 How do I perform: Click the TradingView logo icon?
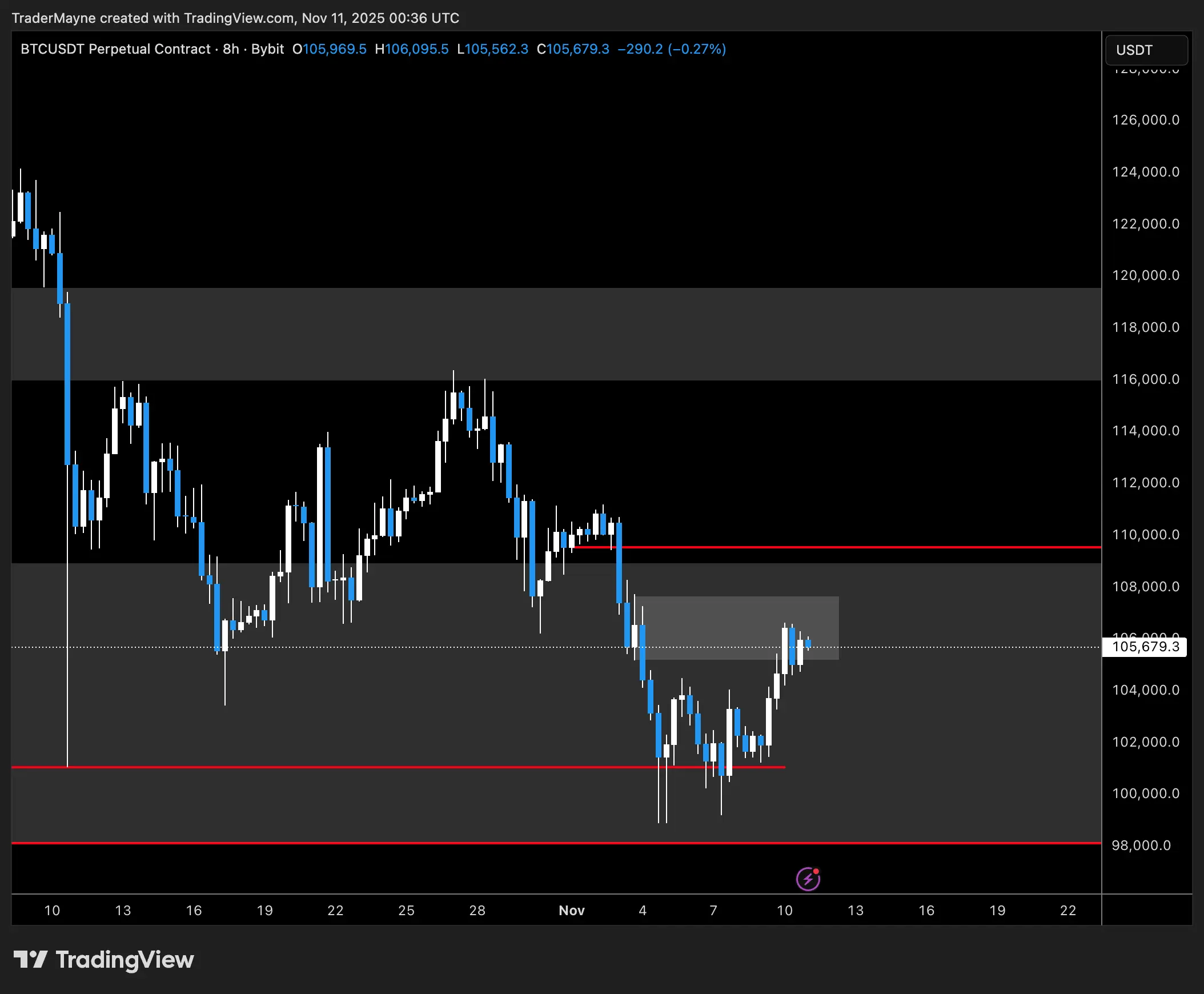(30, 959)
